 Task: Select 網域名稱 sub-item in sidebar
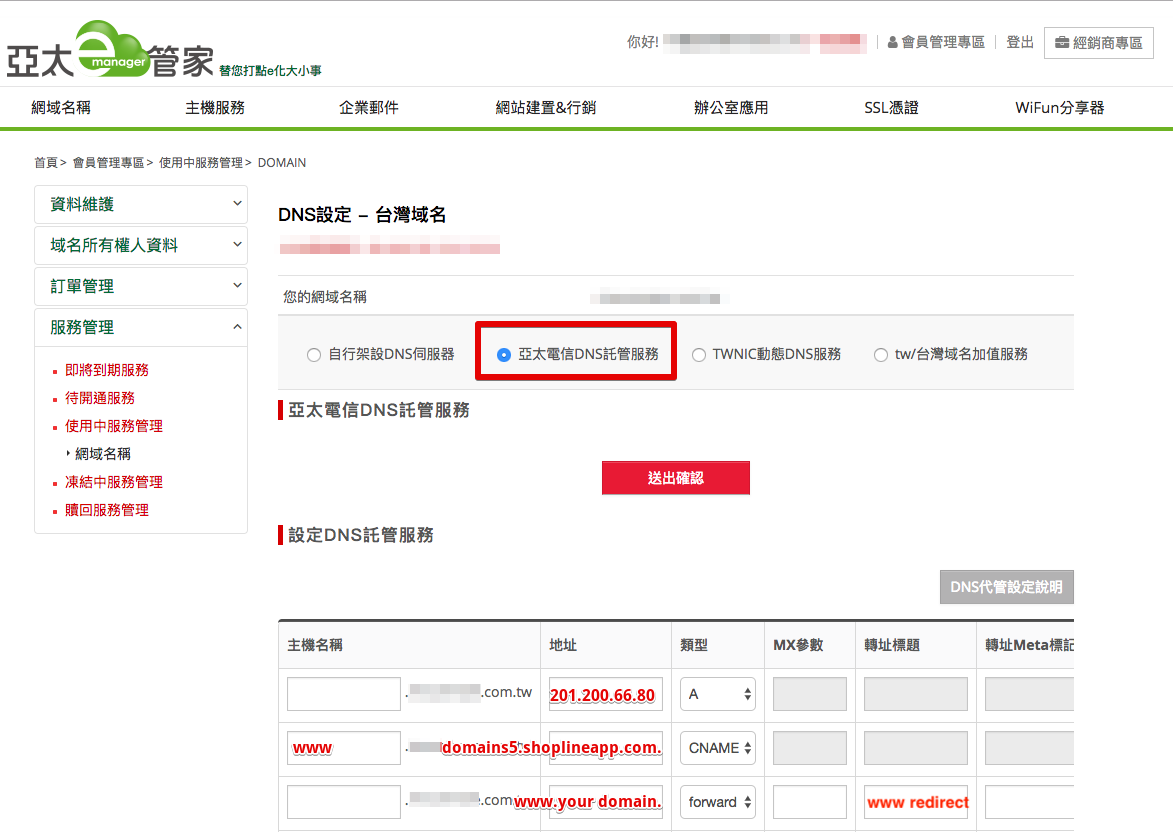point(102,454)
